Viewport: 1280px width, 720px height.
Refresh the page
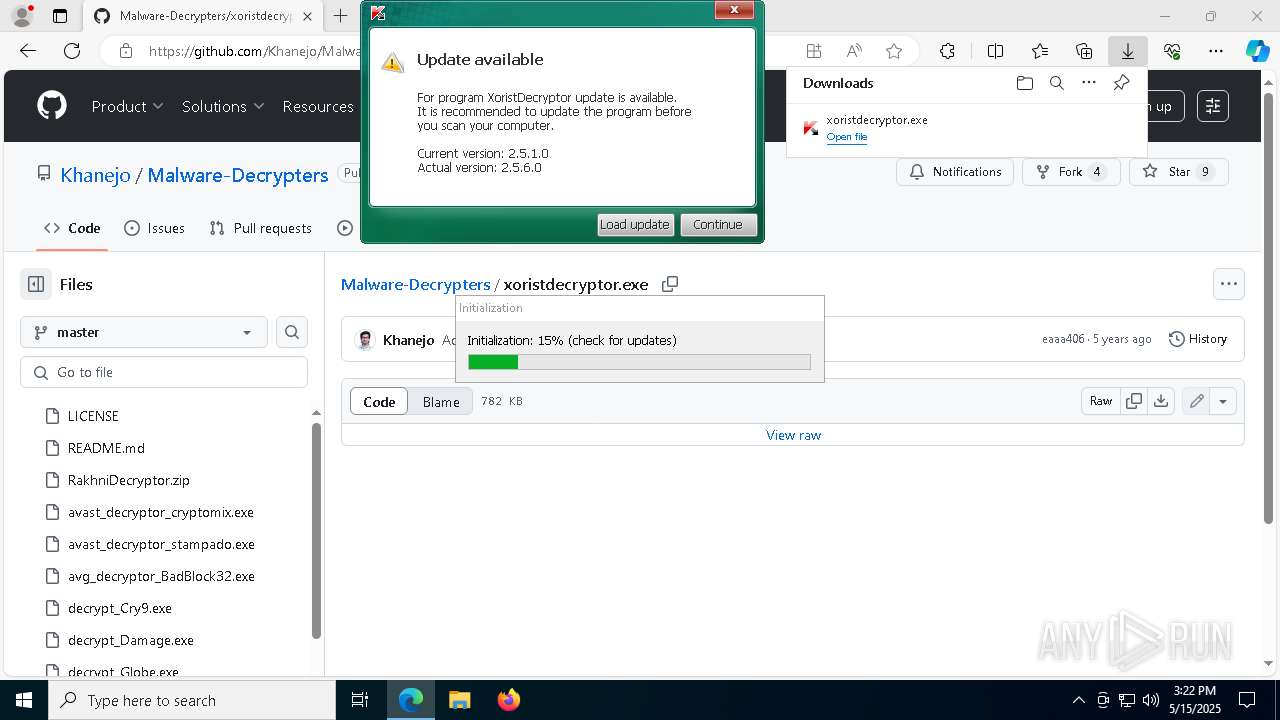tap(72, 51)
